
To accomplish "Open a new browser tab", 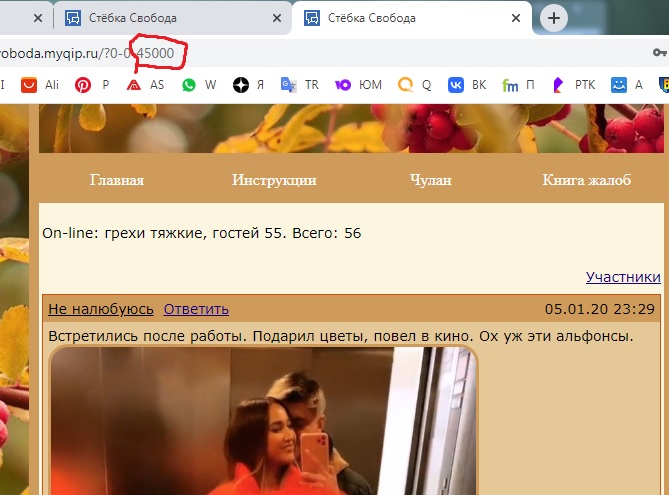I will coord(553,18).
